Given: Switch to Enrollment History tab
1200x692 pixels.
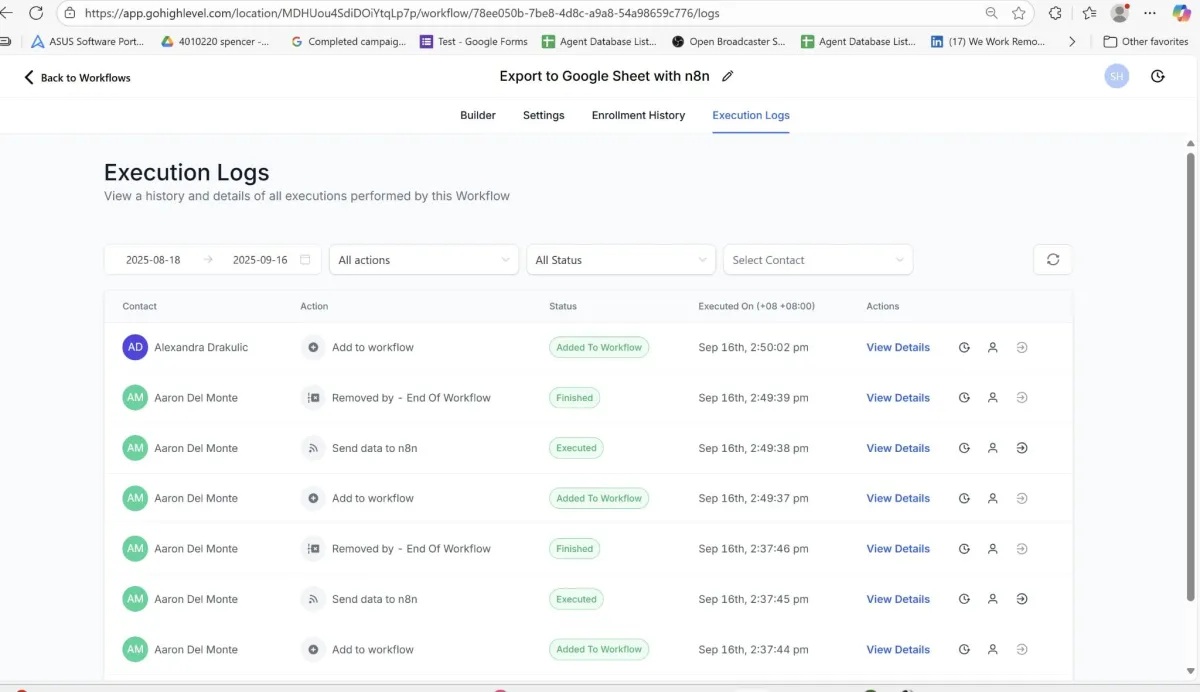Looking at the screenshot, I should click(638, 115).
